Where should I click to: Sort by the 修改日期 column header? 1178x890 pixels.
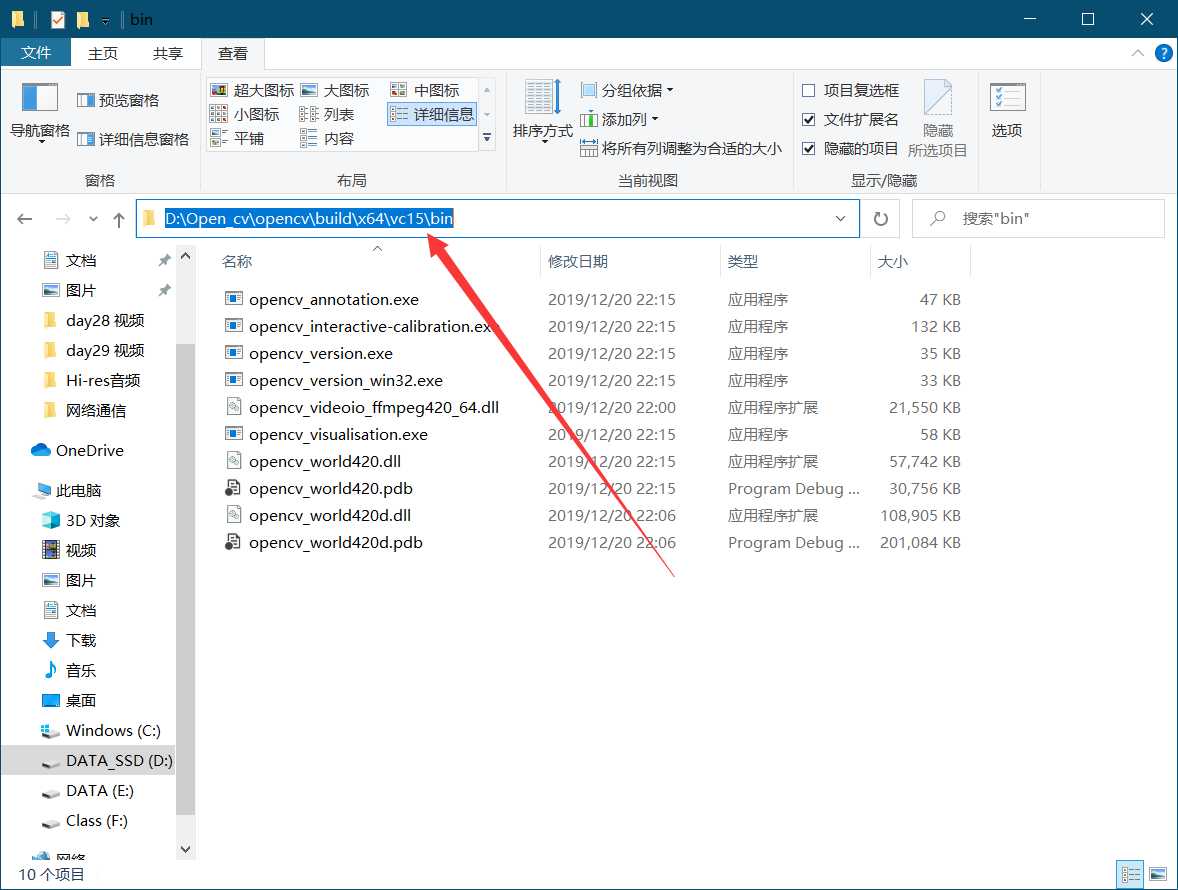[578, 261]
